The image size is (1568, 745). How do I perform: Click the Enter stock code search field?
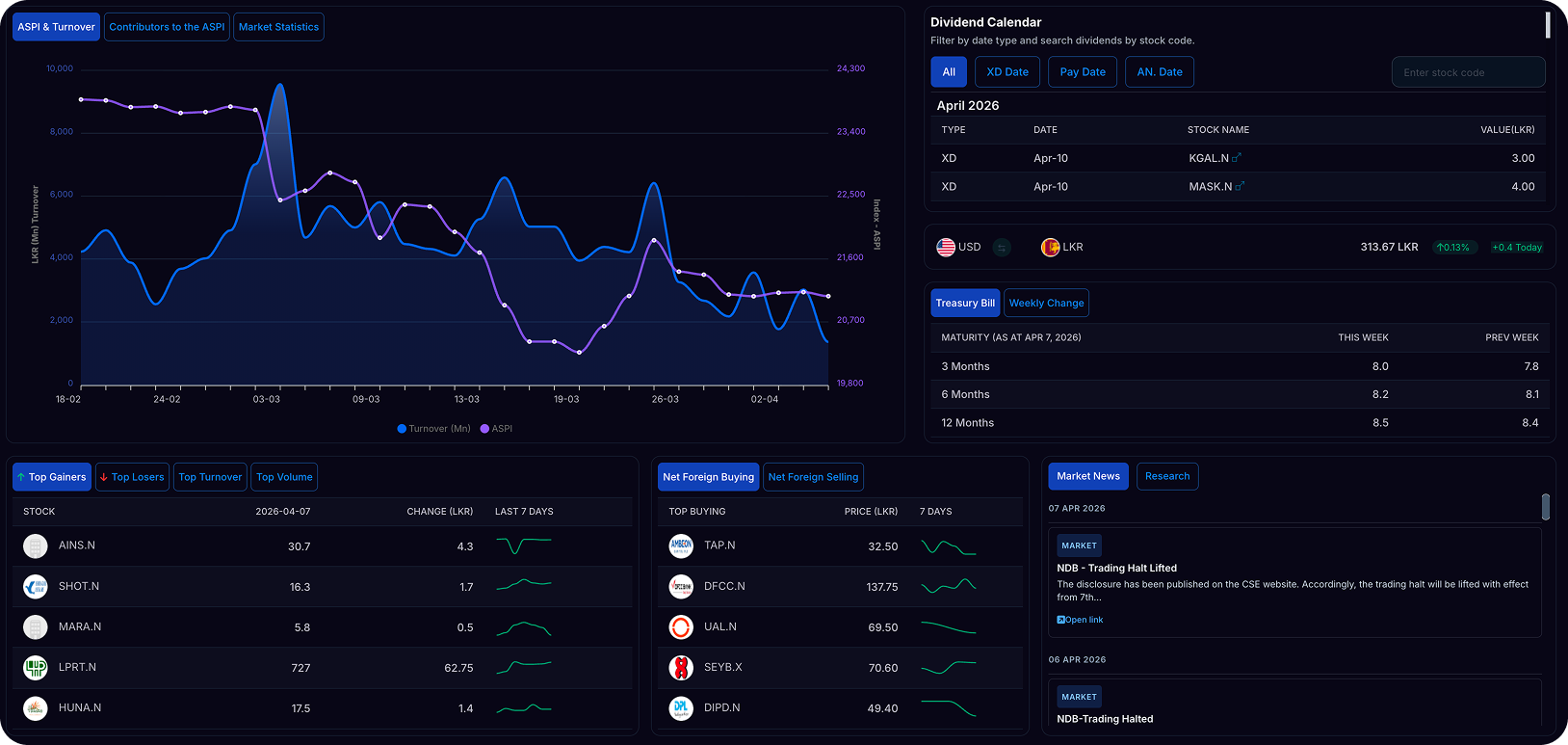tap(1469, 72)
